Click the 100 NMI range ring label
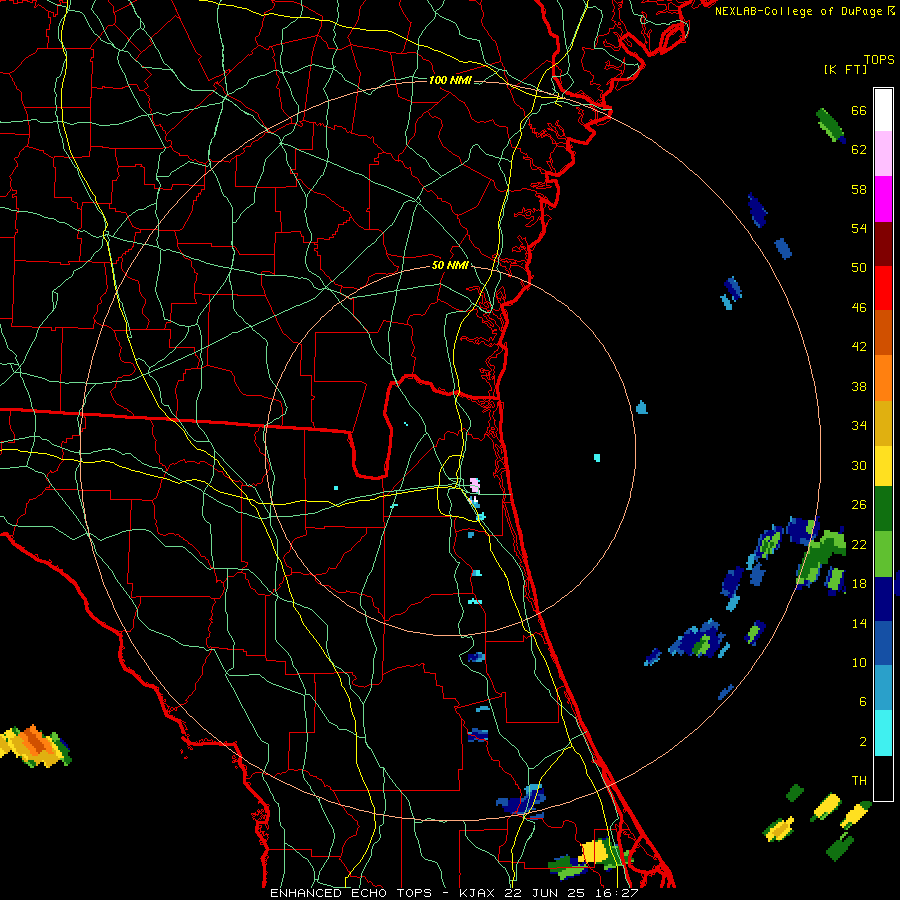Image resolution: width=900 pixels, height=900 pixels. point(450,80)
